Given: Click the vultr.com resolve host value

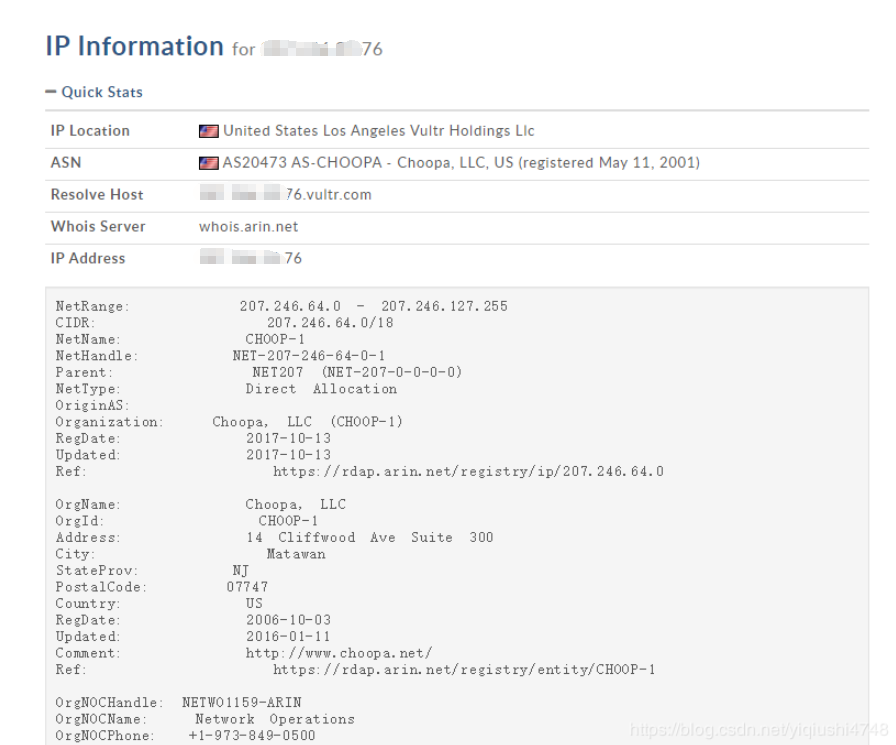Looking at the screenshot, I should tap(286, 194).
